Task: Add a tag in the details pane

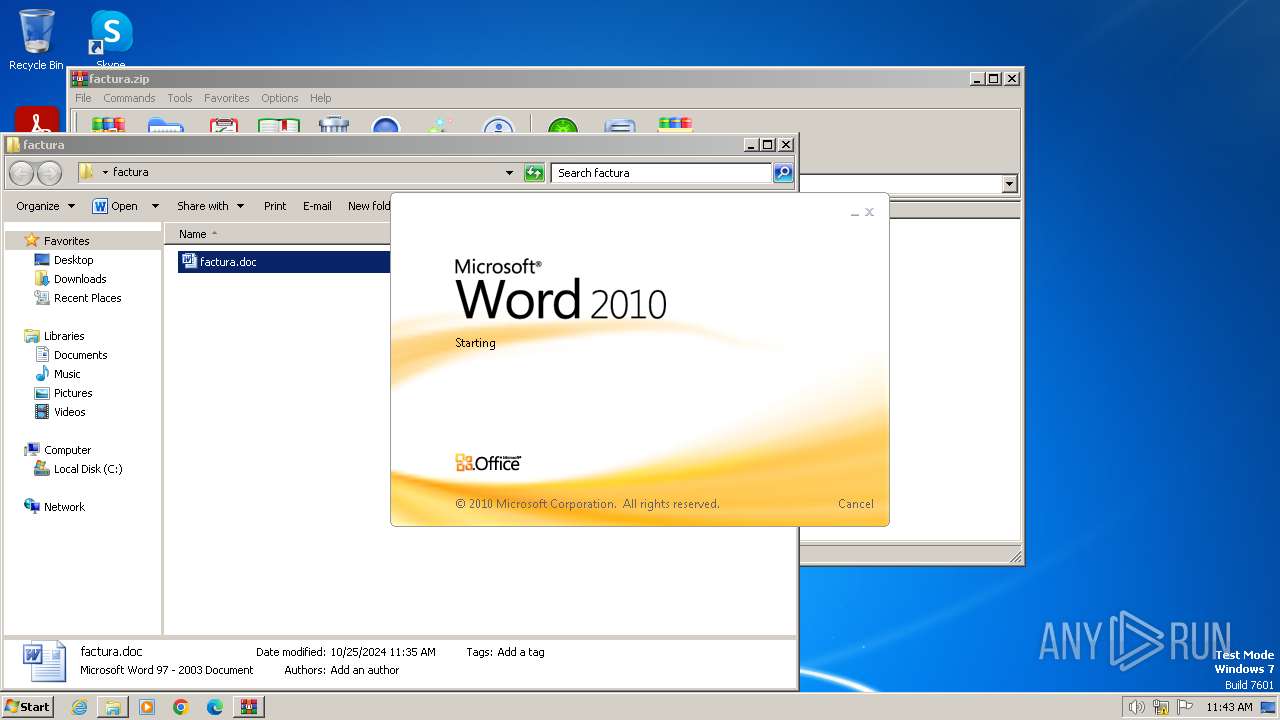Action: pos(521,652)
